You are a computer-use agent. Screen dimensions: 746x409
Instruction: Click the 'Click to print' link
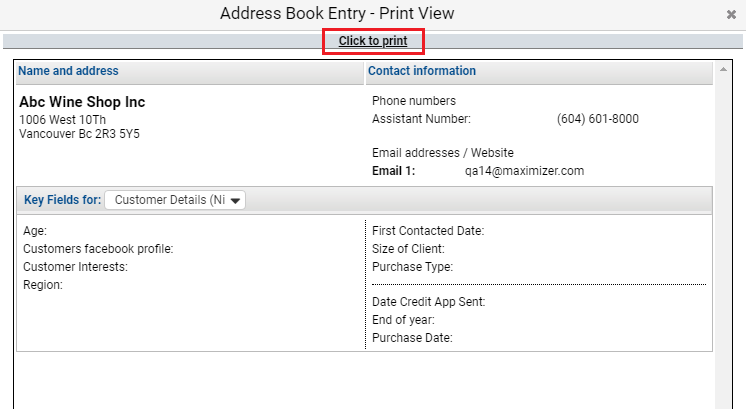click(373, 41)
